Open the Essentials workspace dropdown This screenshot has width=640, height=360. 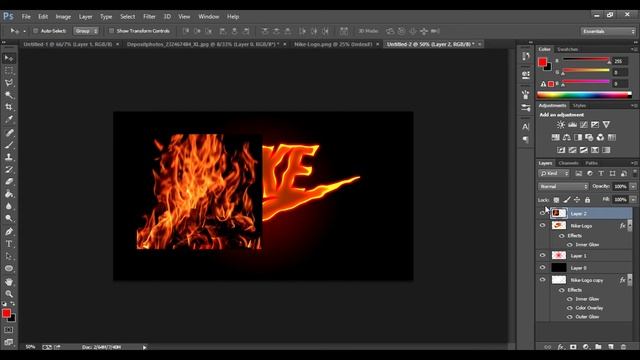(608, 31)
